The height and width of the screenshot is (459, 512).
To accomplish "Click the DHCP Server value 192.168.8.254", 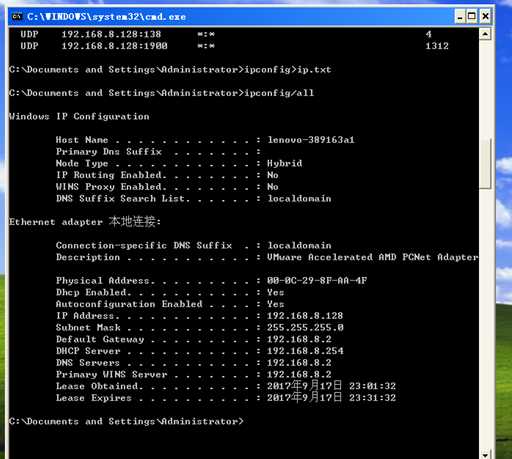I will 305,351.
